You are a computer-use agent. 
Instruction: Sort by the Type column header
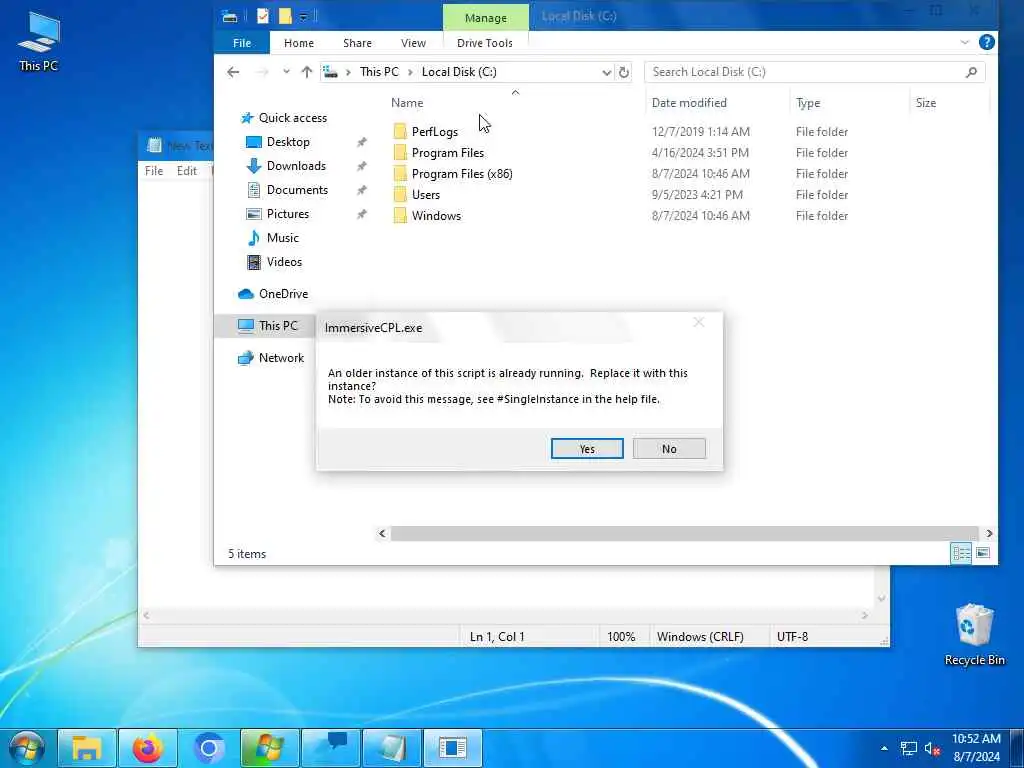808,103
